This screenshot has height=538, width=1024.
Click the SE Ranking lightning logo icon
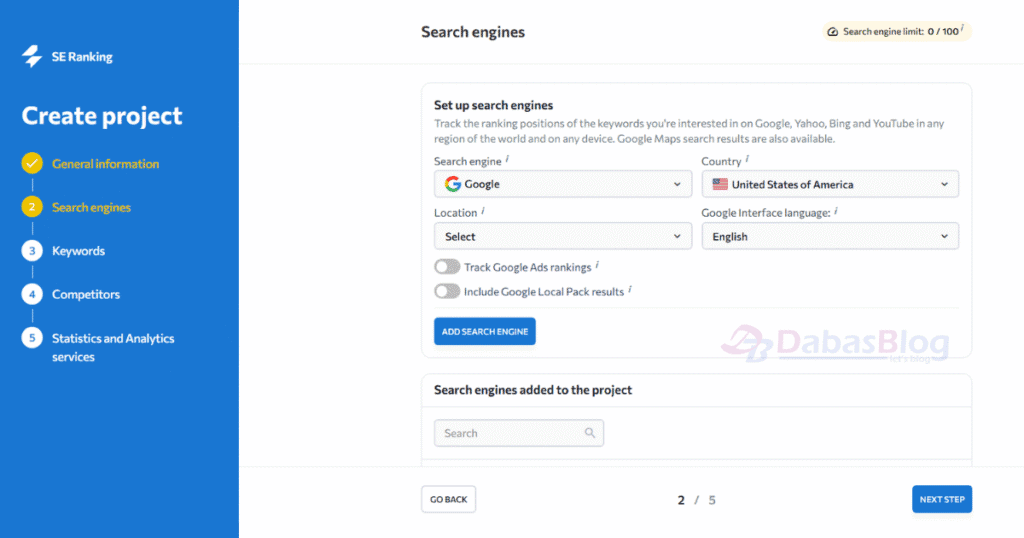tap(31, 56)
